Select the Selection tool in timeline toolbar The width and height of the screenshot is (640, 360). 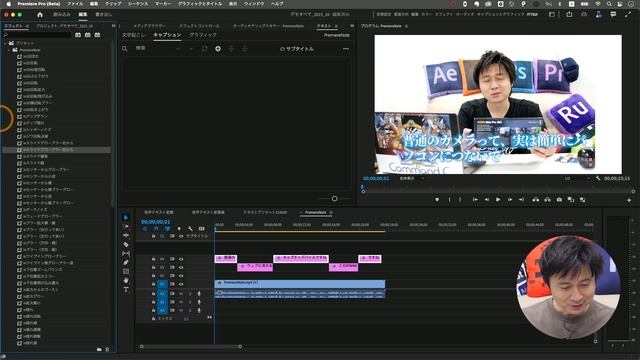(x=126, y=218)
